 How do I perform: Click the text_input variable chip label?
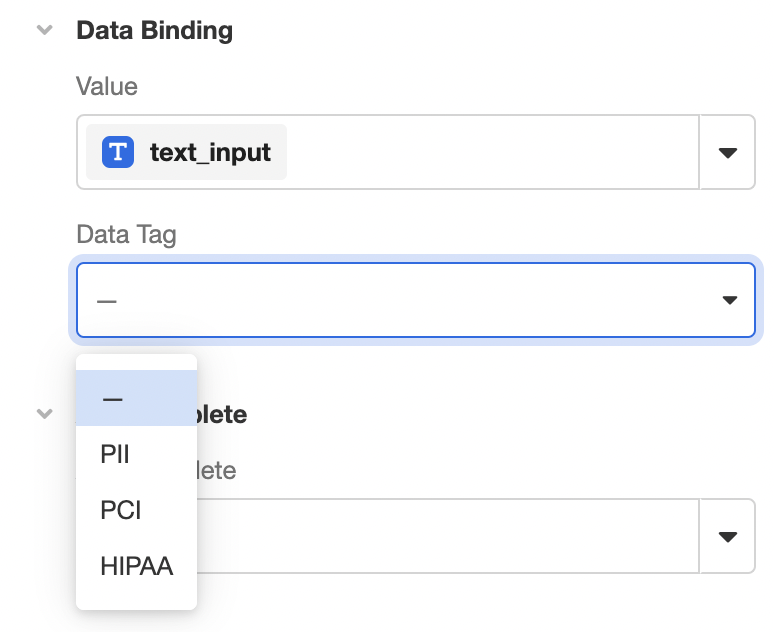click(x=210, y=152)
